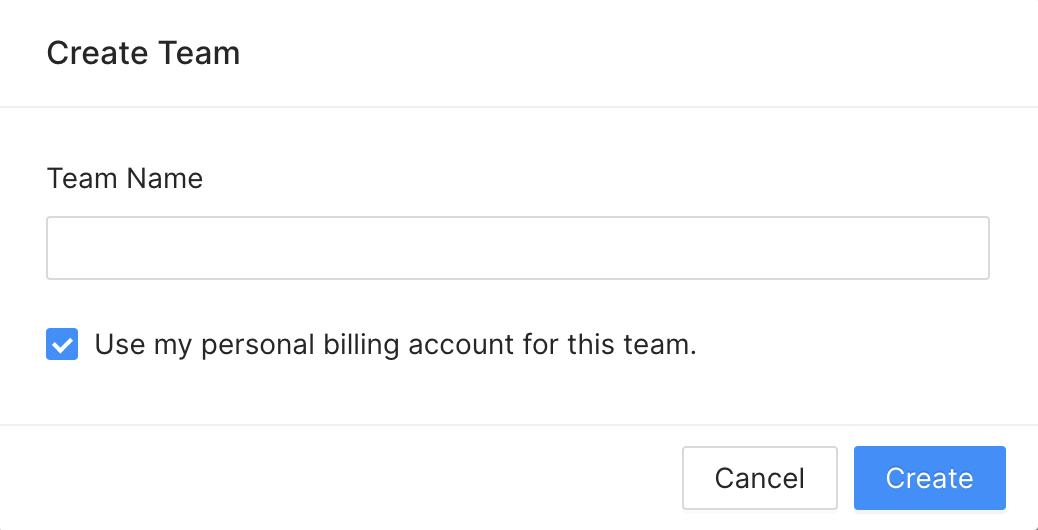1038x530 pixels.
Task: Confirm team creation with Create
Action: 929,478
